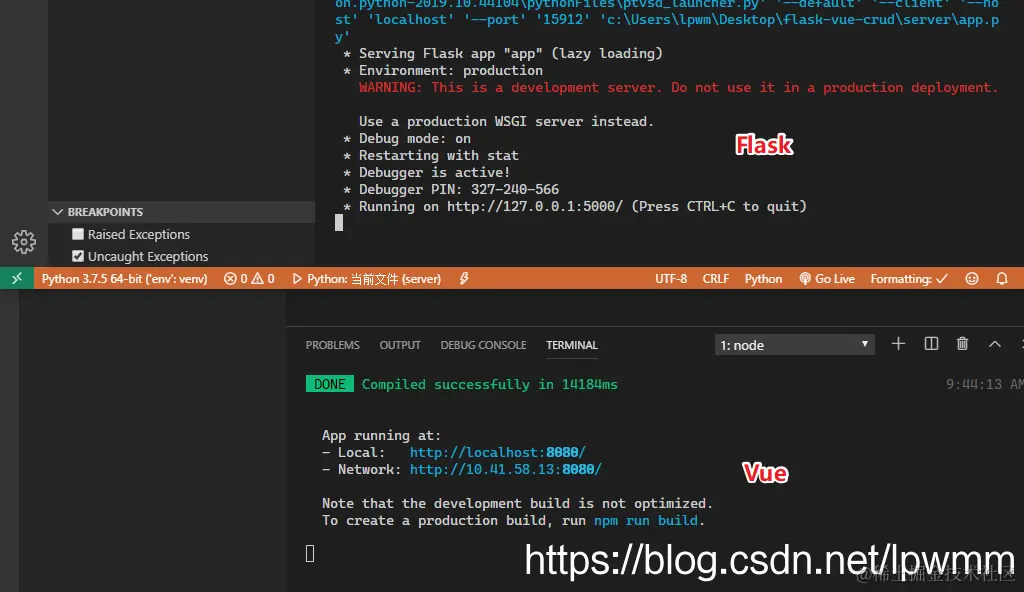Create a new terminal with plus icon
The width and height of the screenshot is (1024, 592).
[x=899, y=344]
